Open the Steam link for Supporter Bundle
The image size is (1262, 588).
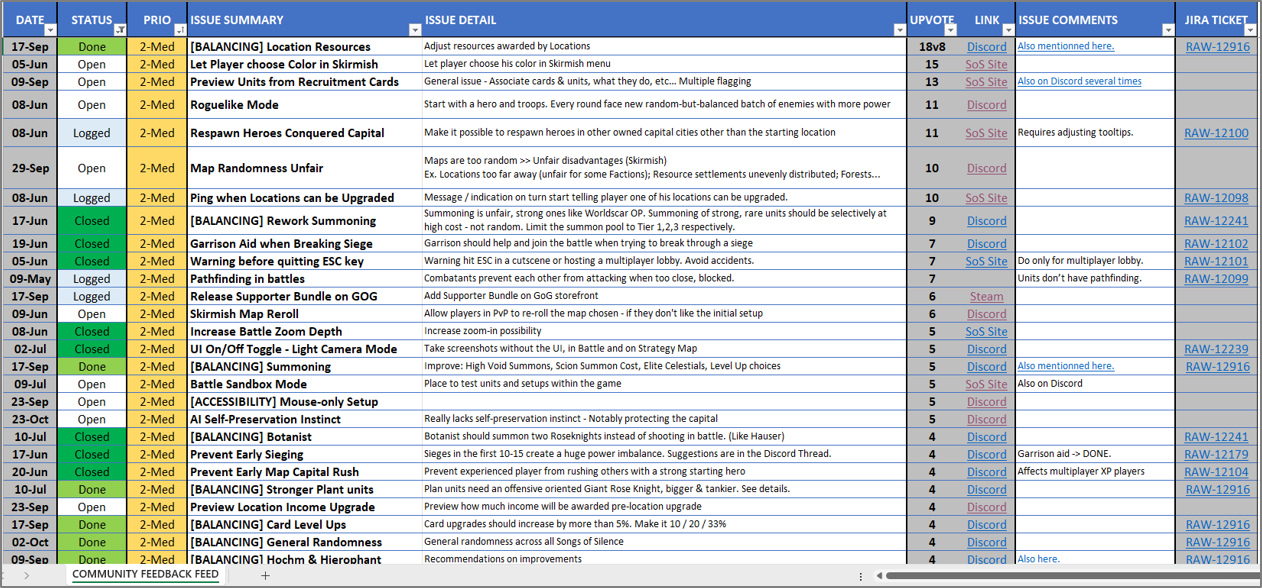coord(986,296)
